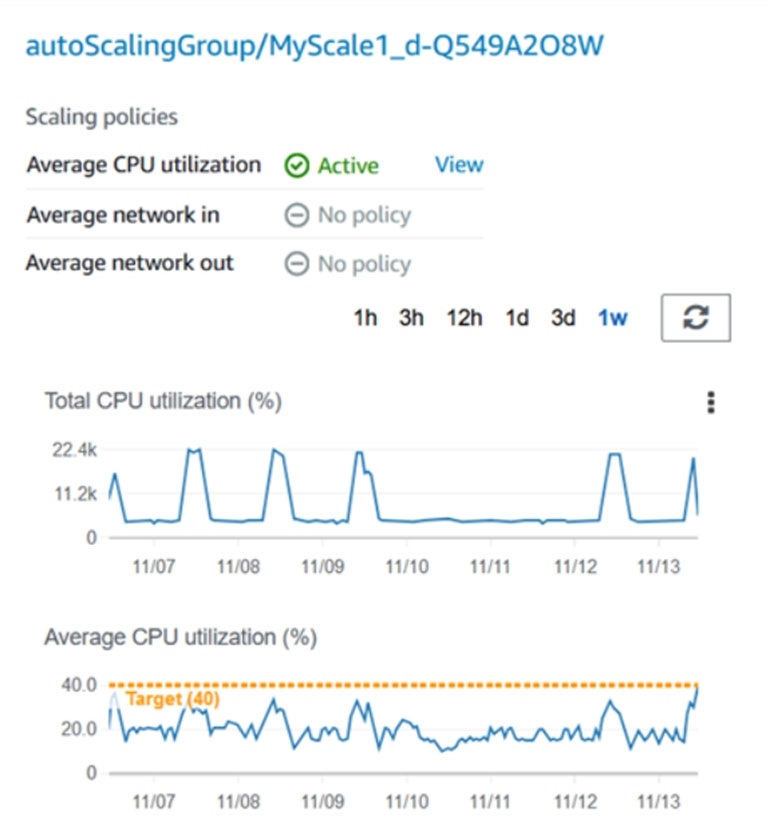Select the 3h time range
This screenshot has height=839, width=770.
pyautogui.click(x=411, y=318)
